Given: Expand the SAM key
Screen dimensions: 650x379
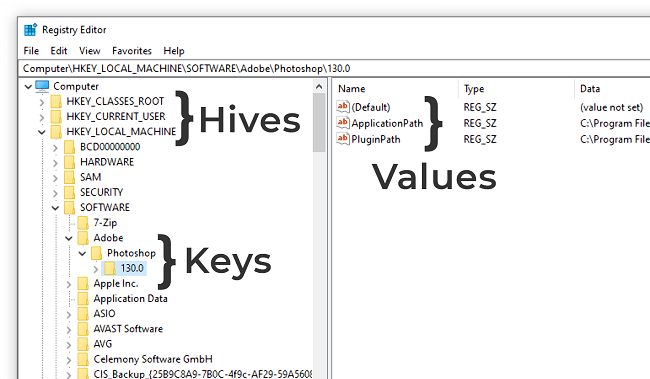Looking at the screenshot, I should [55, 178].
